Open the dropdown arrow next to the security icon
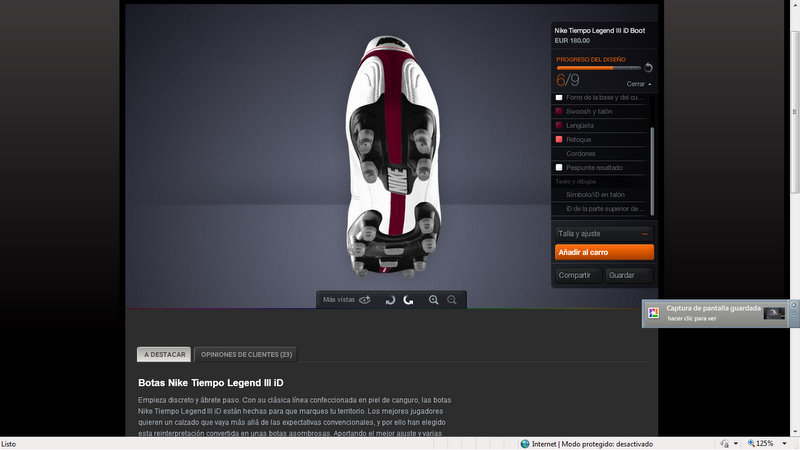 [736, 444]
